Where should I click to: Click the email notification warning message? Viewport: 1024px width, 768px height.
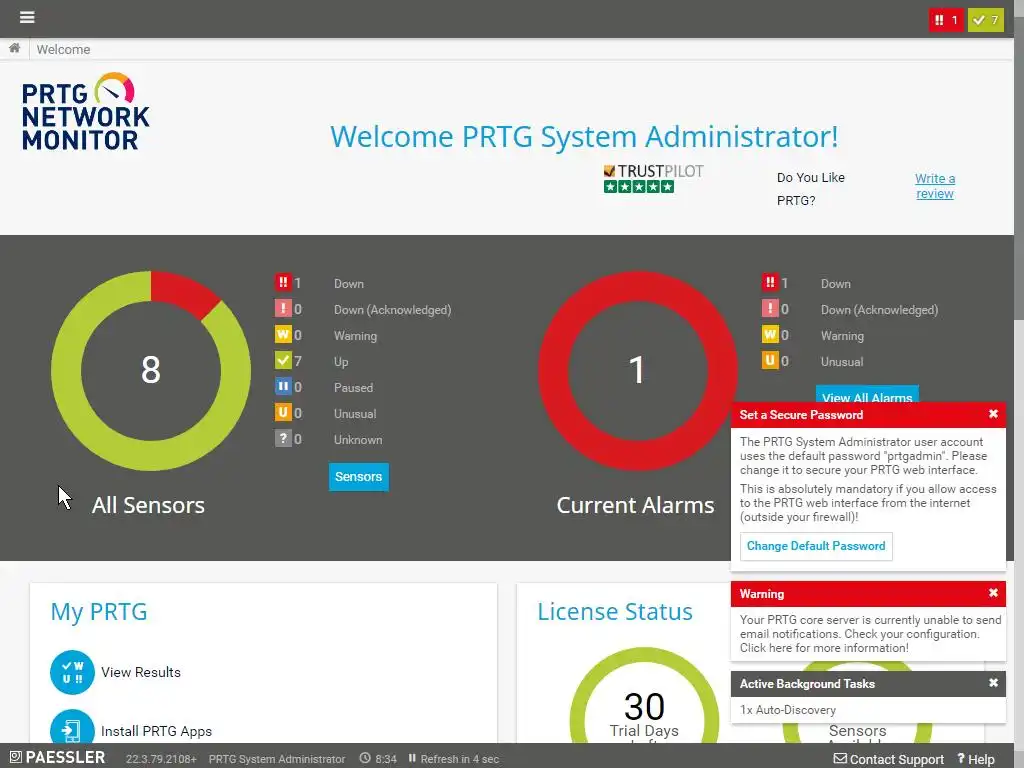870,633
